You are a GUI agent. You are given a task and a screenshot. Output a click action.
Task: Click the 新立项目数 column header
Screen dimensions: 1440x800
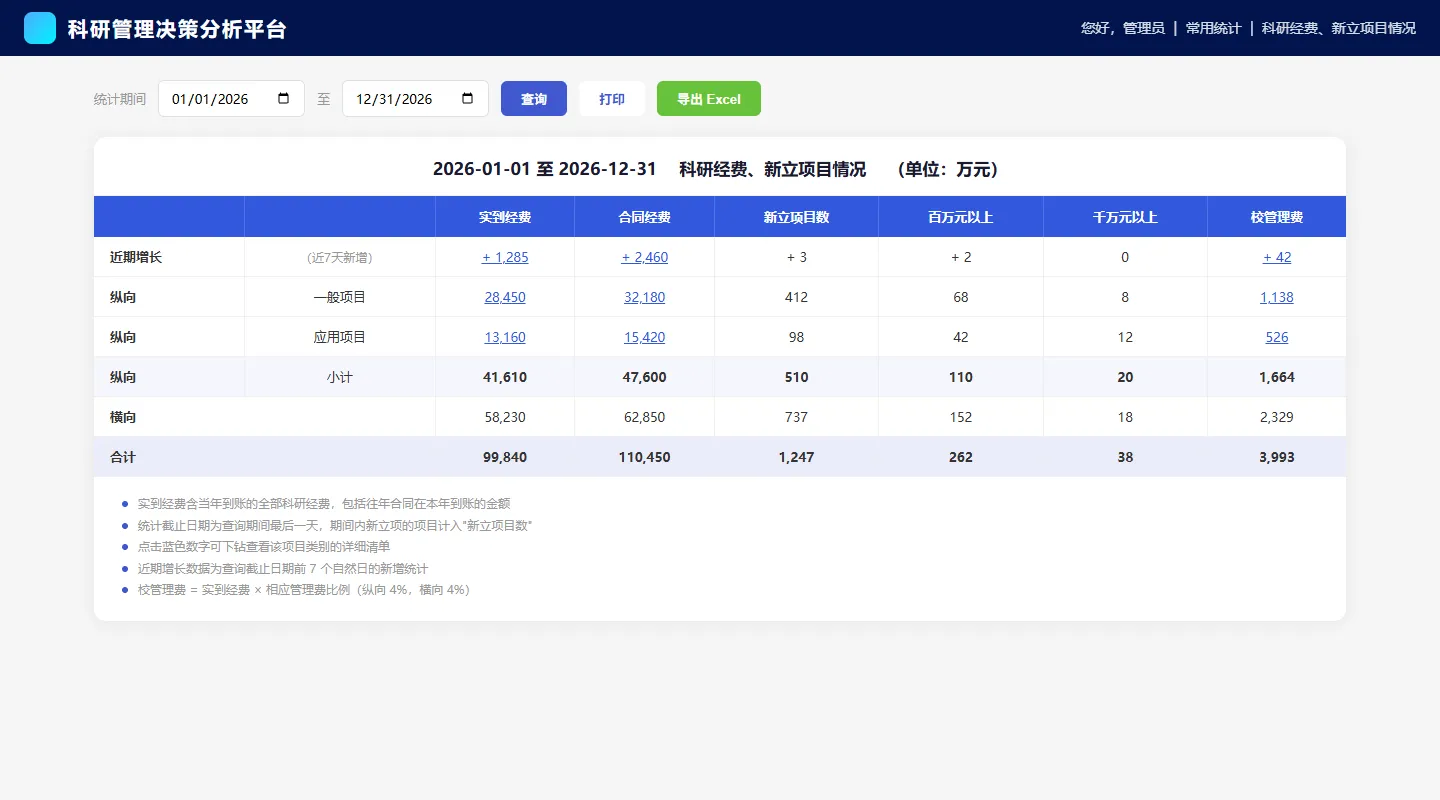pos(797,217)
